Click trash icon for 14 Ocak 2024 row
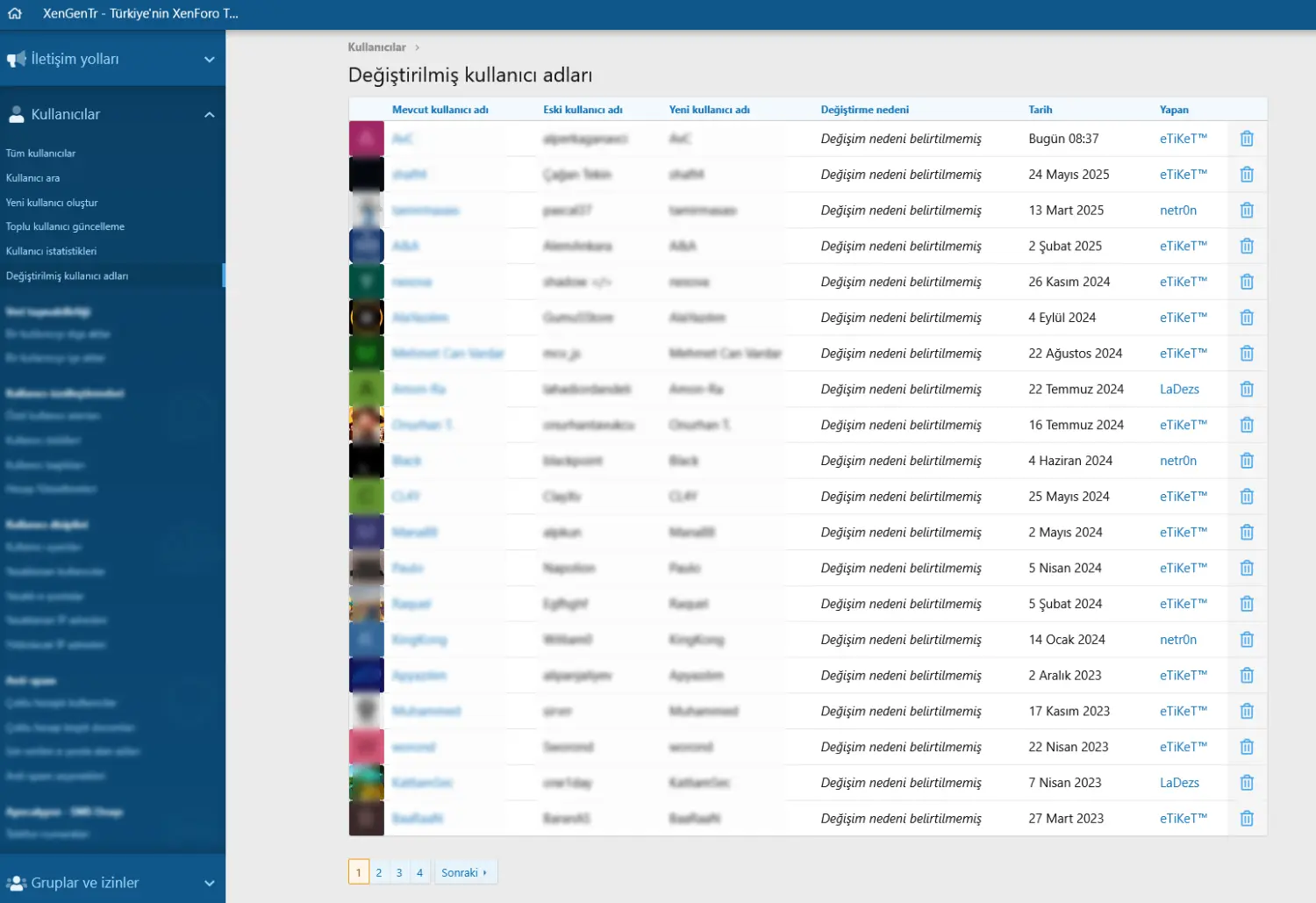The width and height of the screenshot is (1316, 903). tap(1247, 640)
